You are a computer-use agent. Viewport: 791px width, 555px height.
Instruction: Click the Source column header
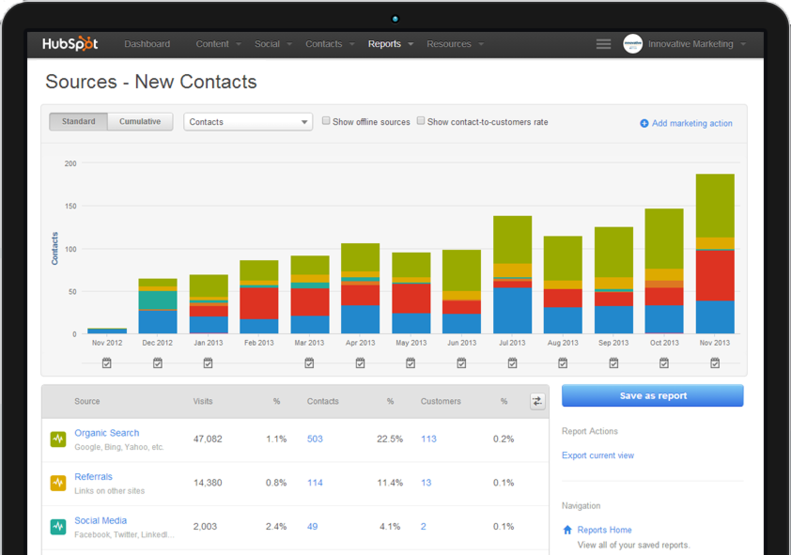click(87, 402)
